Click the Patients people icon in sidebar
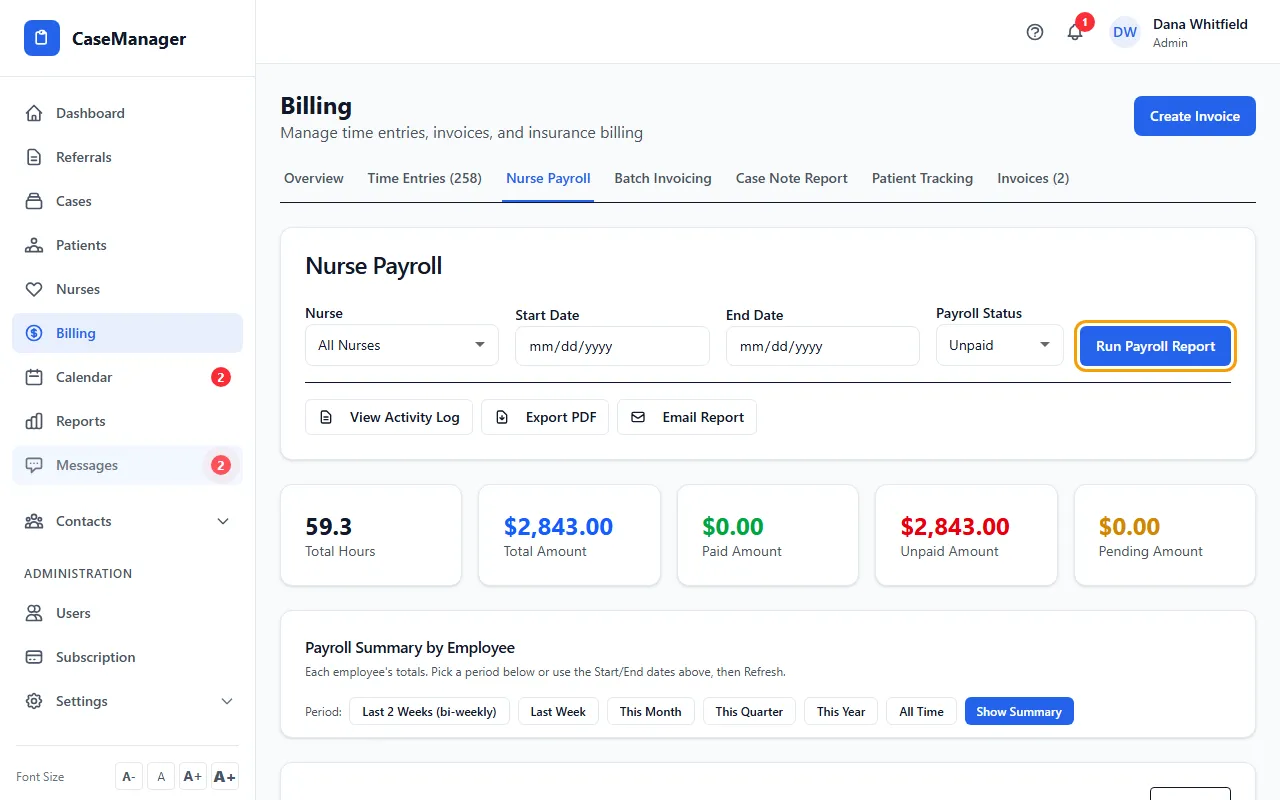 (x=34, y=245)
